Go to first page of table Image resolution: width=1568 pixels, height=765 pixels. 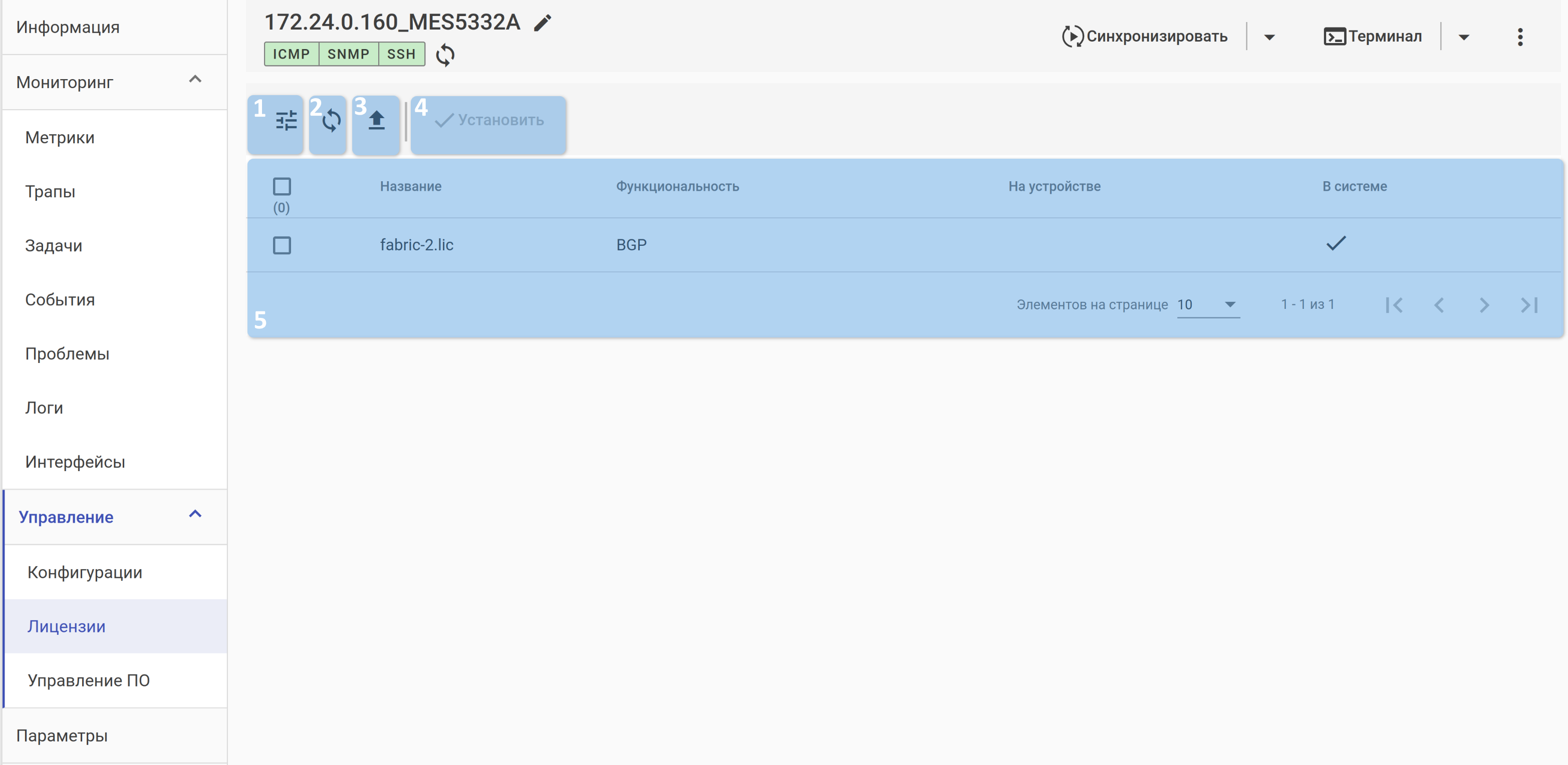[1394, 305]
